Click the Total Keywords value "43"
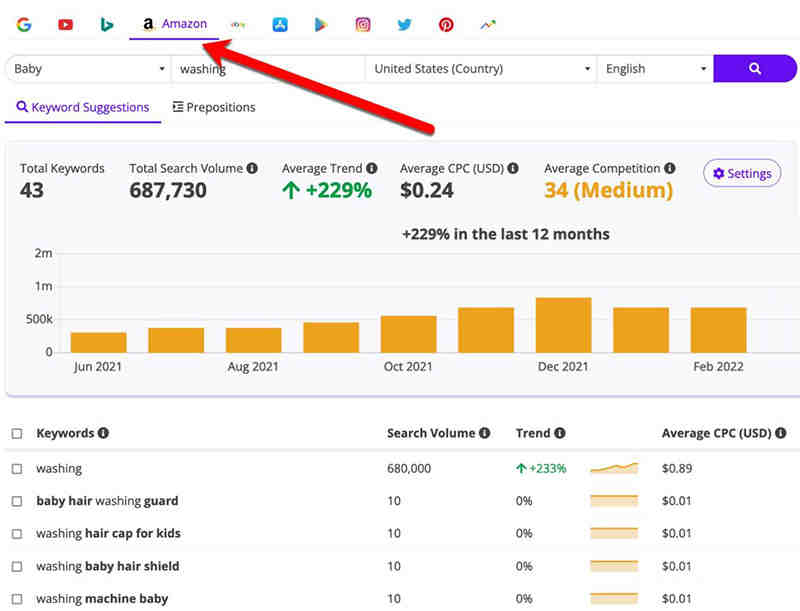The width and height of the screenshot is (800, 611). click(32, 190)
